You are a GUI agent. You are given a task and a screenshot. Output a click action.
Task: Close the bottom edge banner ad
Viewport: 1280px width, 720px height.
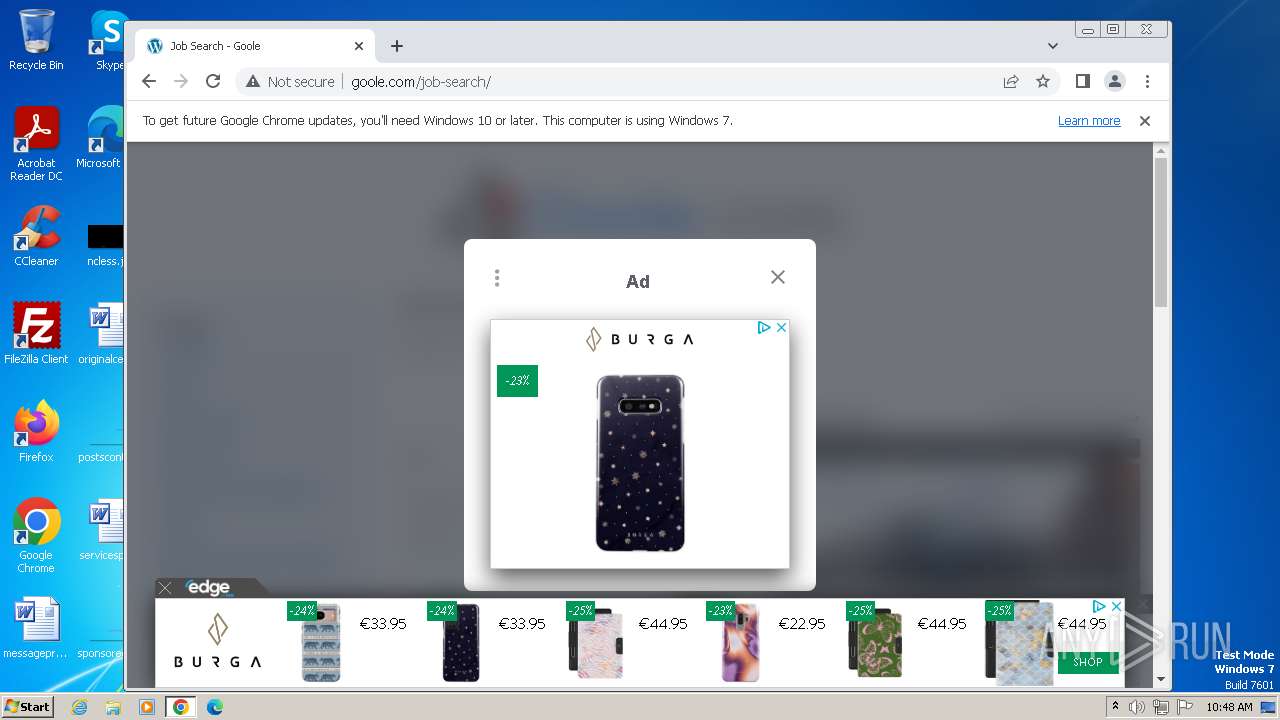click(x=165, y=588)
